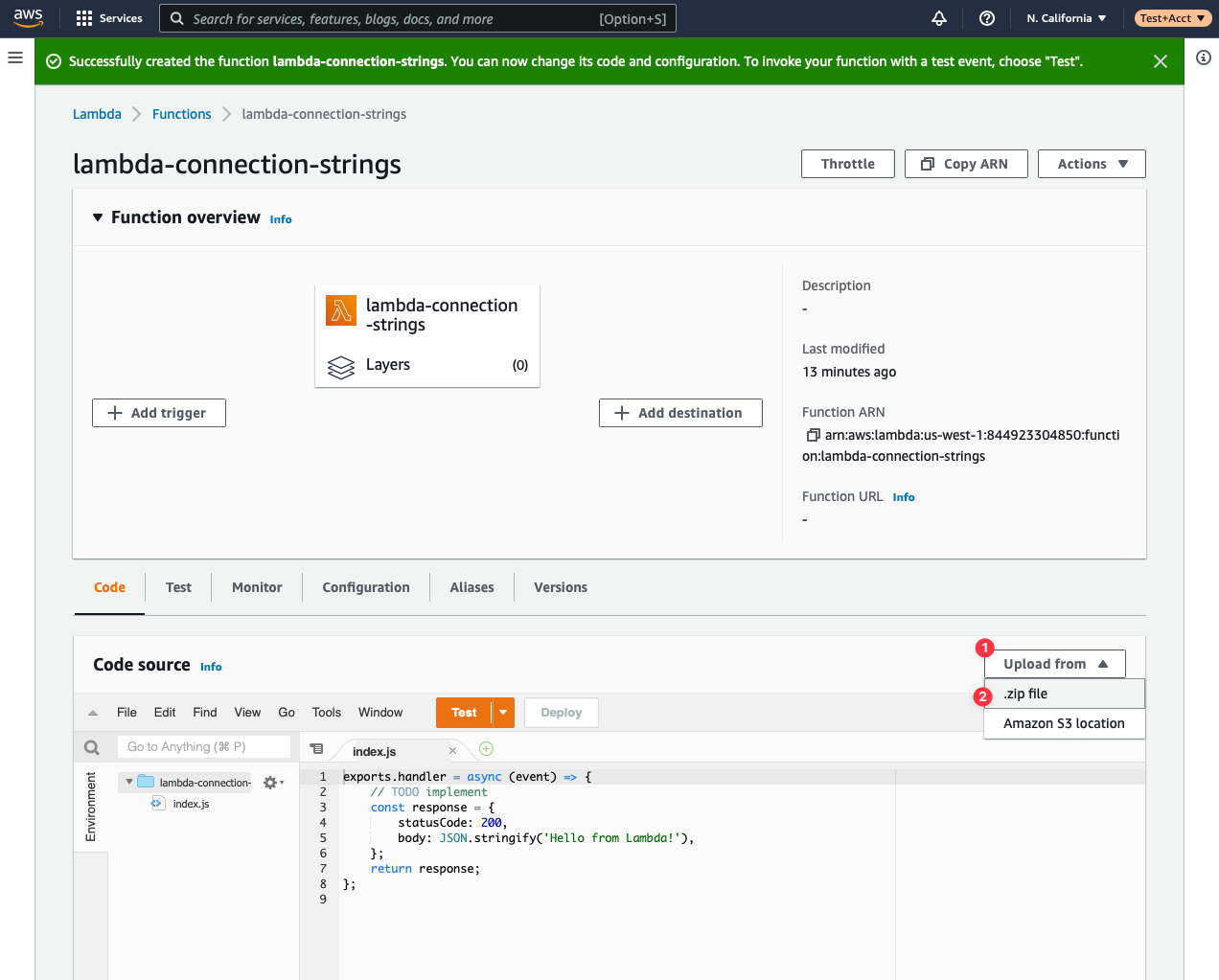Click code line 'return response;'
The width and height of the screenshot is (1219, 980).
(425, 869)
